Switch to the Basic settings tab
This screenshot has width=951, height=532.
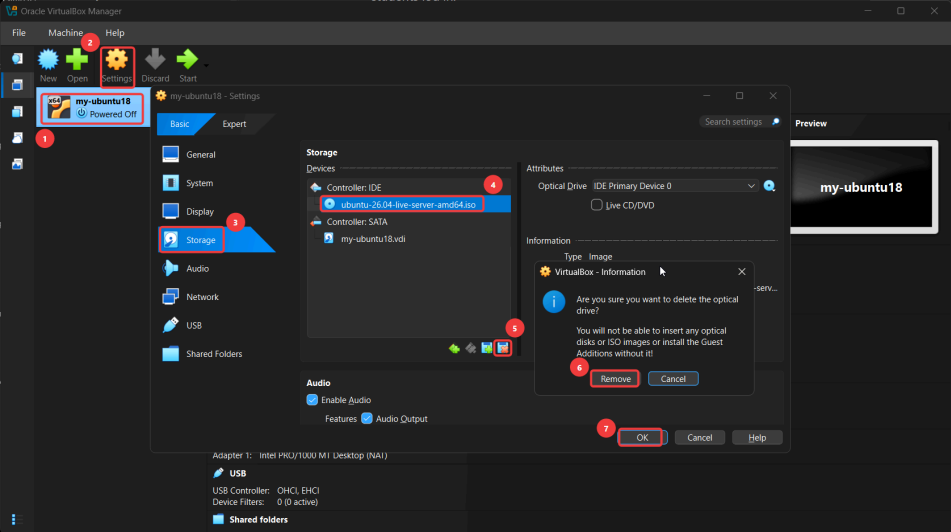coord(180,124)
